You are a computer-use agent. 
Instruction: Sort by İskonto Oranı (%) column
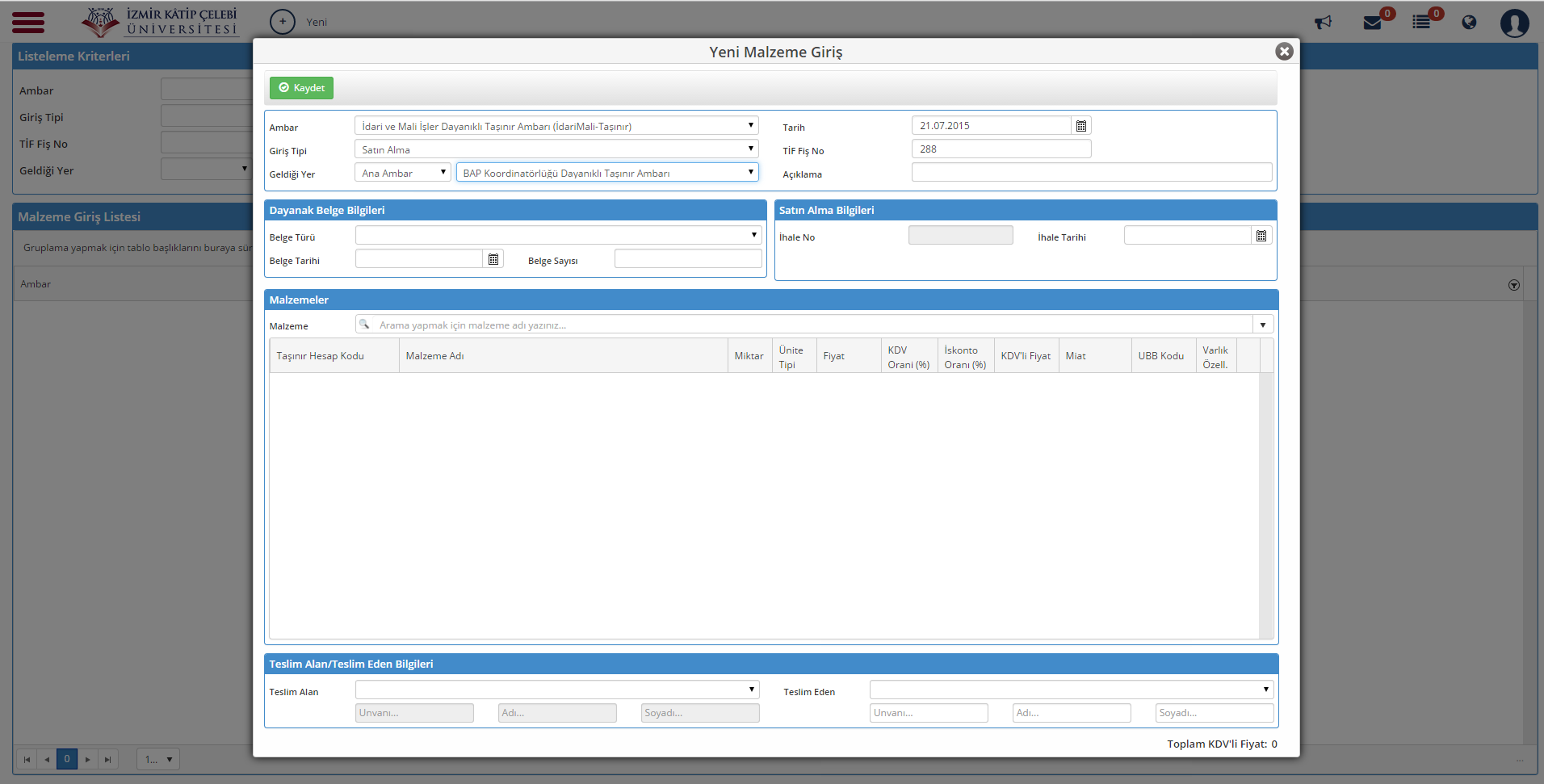[x=966, y=357]
